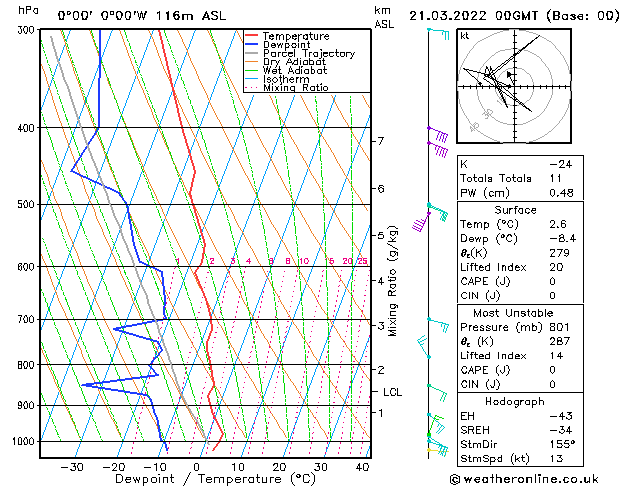Click the 7 km altitude label

click(380, 141)
